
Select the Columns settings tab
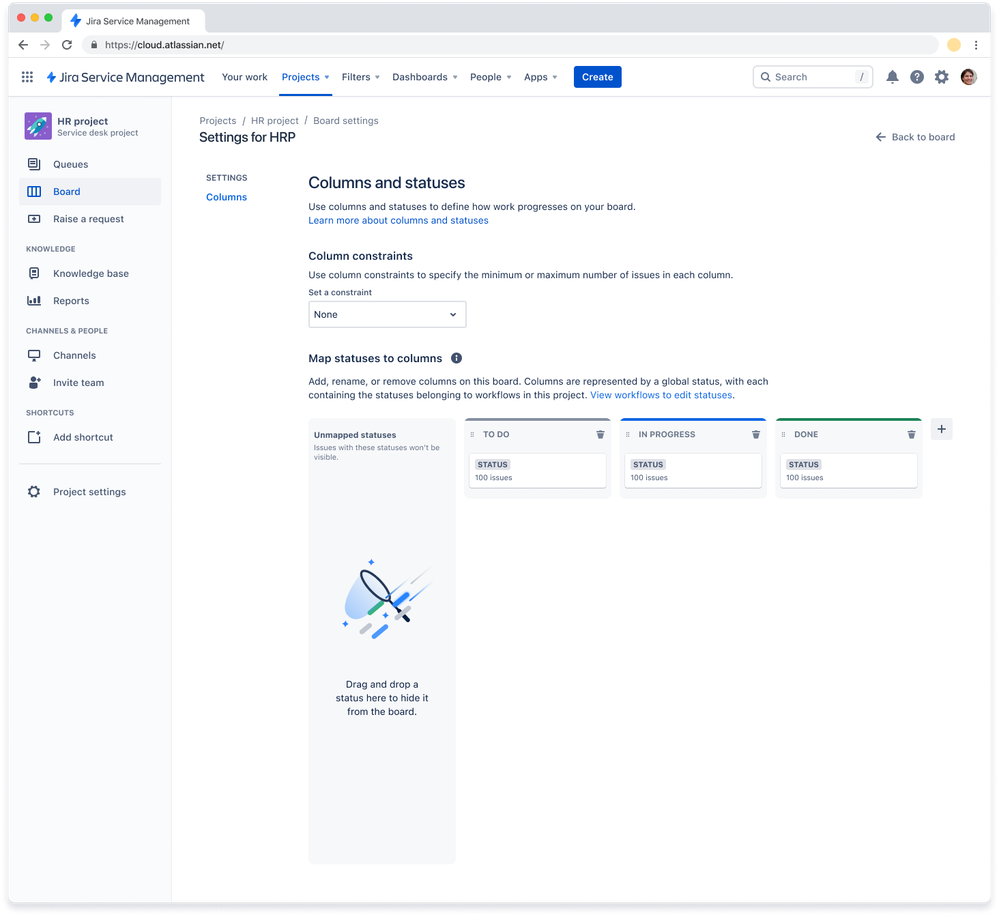tap(226, 197)
